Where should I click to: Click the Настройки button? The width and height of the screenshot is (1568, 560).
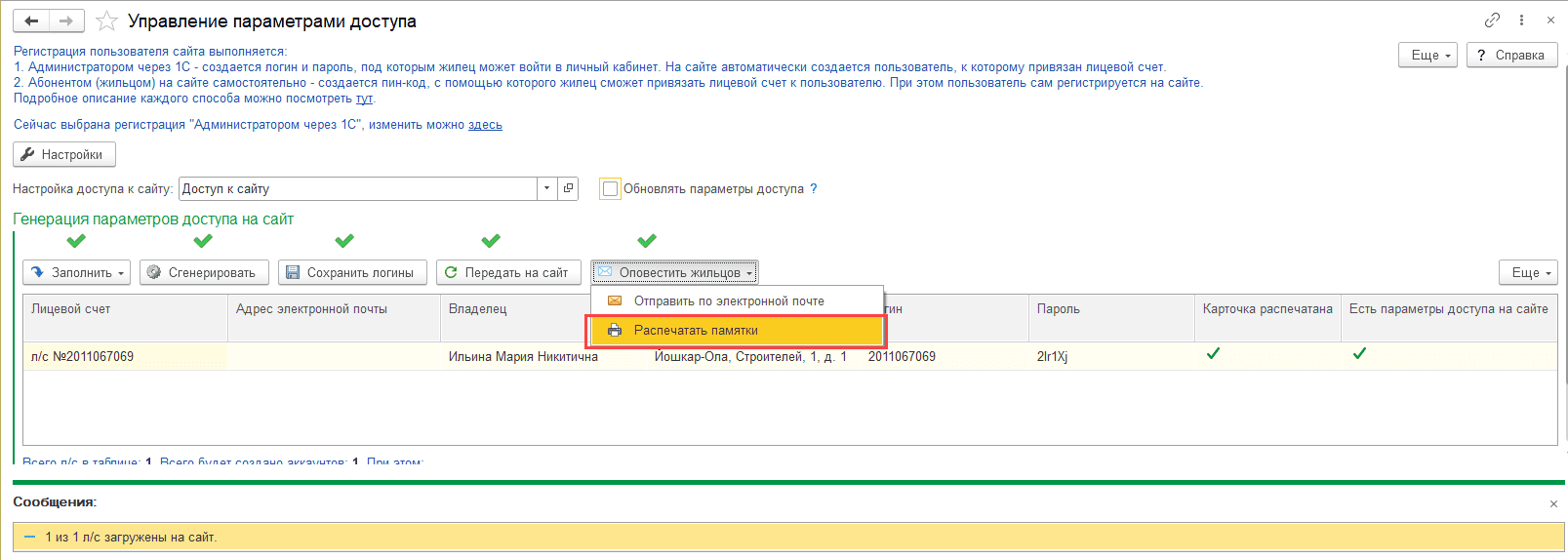(x=63, y=154)
